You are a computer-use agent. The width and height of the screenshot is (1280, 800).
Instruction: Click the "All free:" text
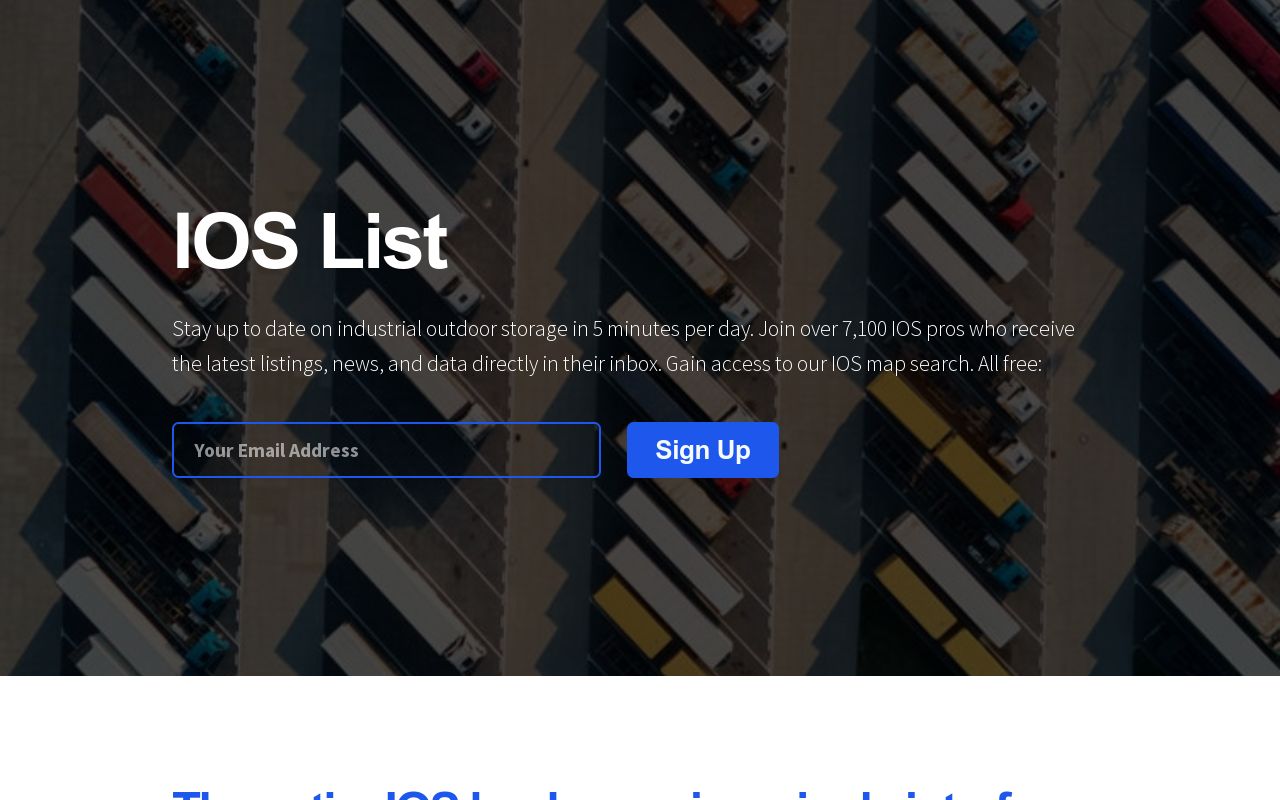coord(1010,364)
